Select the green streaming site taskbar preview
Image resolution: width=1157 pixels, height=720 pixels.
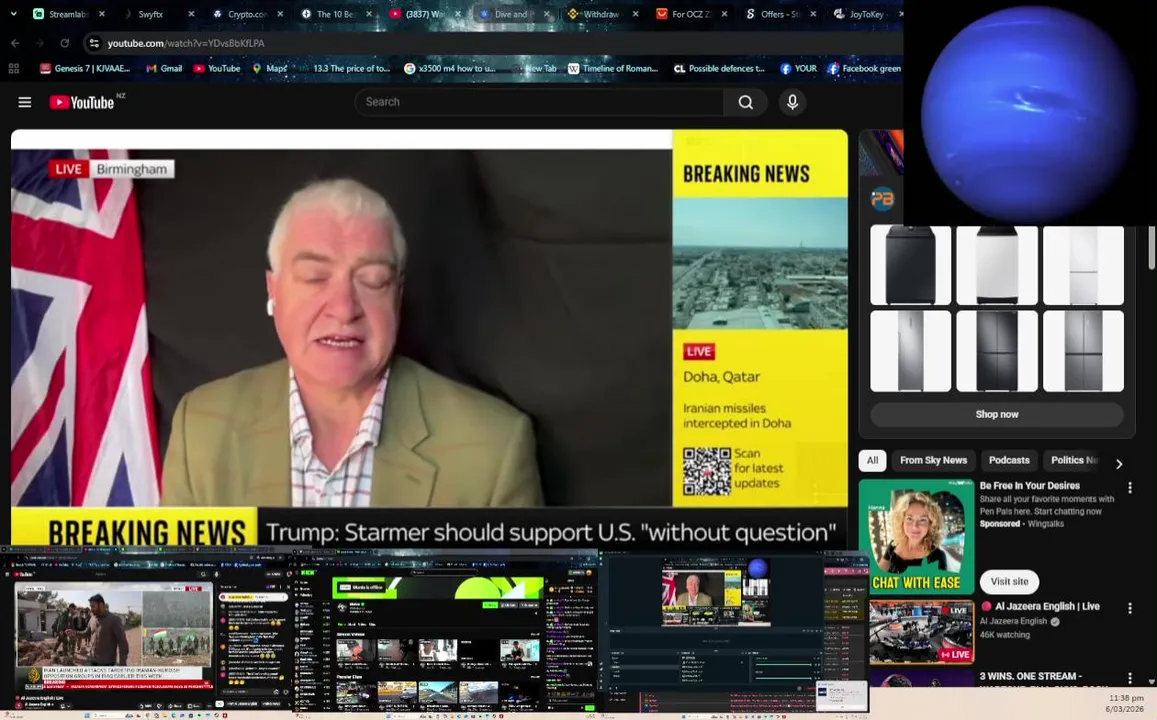446,631
